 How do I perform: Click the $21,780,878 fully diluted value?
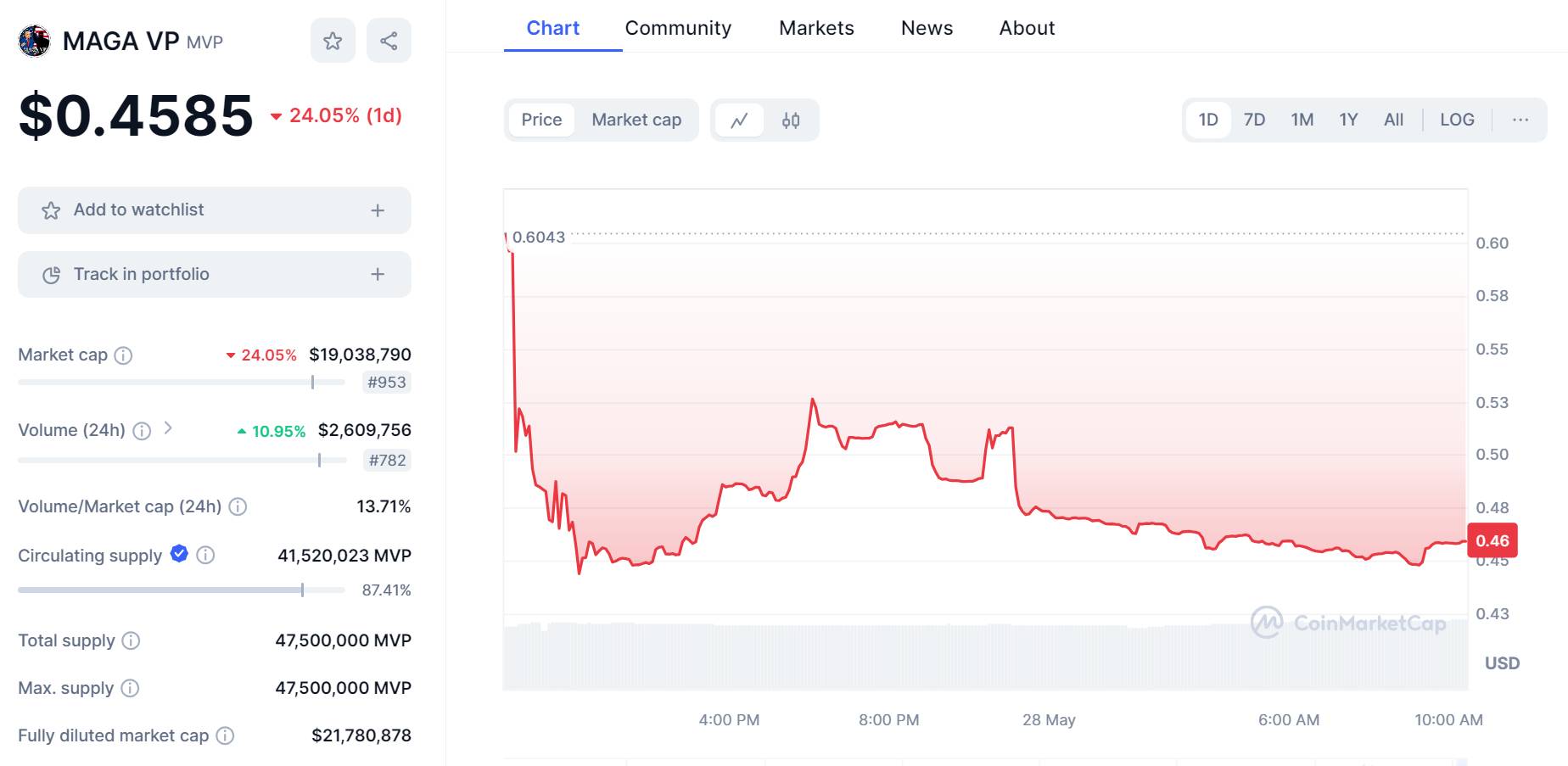(361, 735)
